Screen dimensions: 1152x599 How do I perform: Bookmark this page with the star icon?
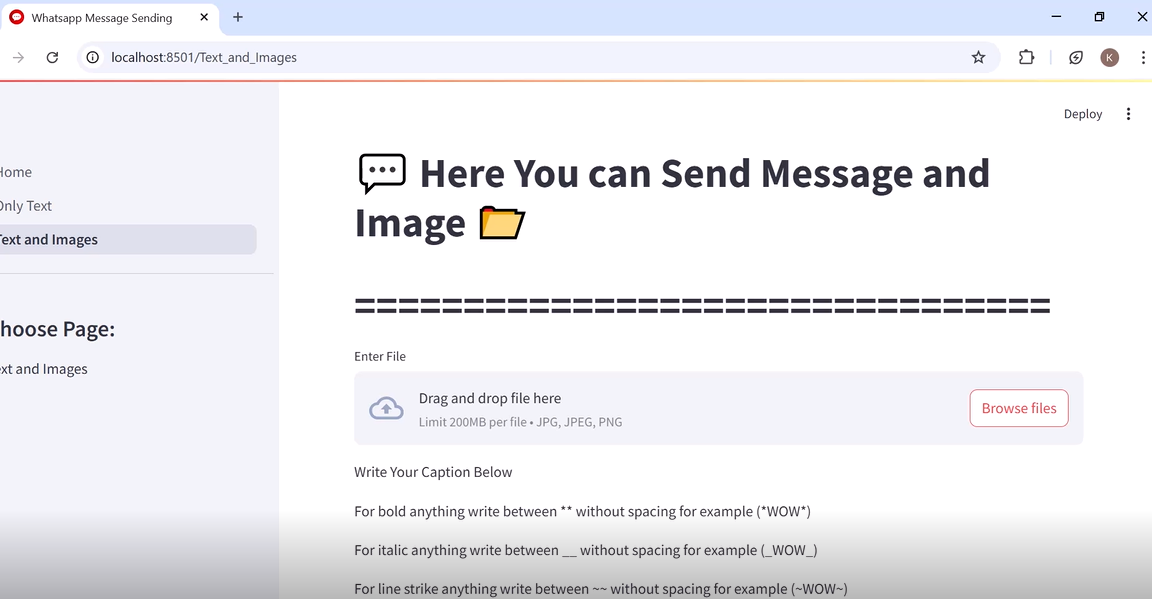point(978,57)
